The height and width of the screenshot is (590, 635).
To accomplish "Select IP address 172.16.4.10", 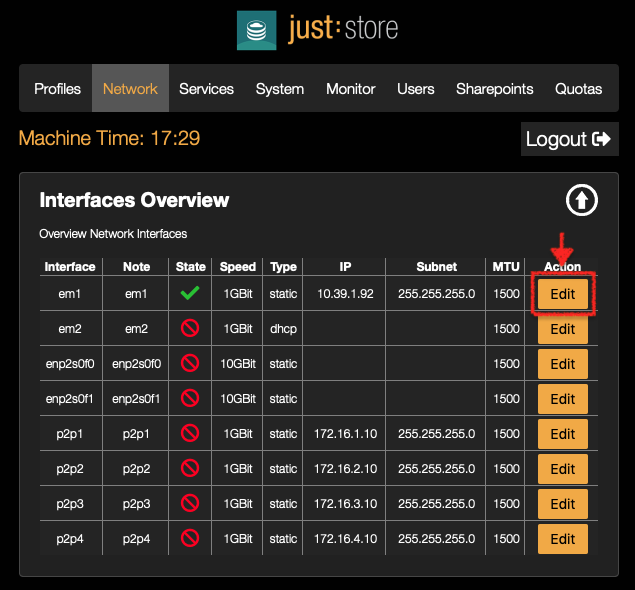I will tap(345, 539).
